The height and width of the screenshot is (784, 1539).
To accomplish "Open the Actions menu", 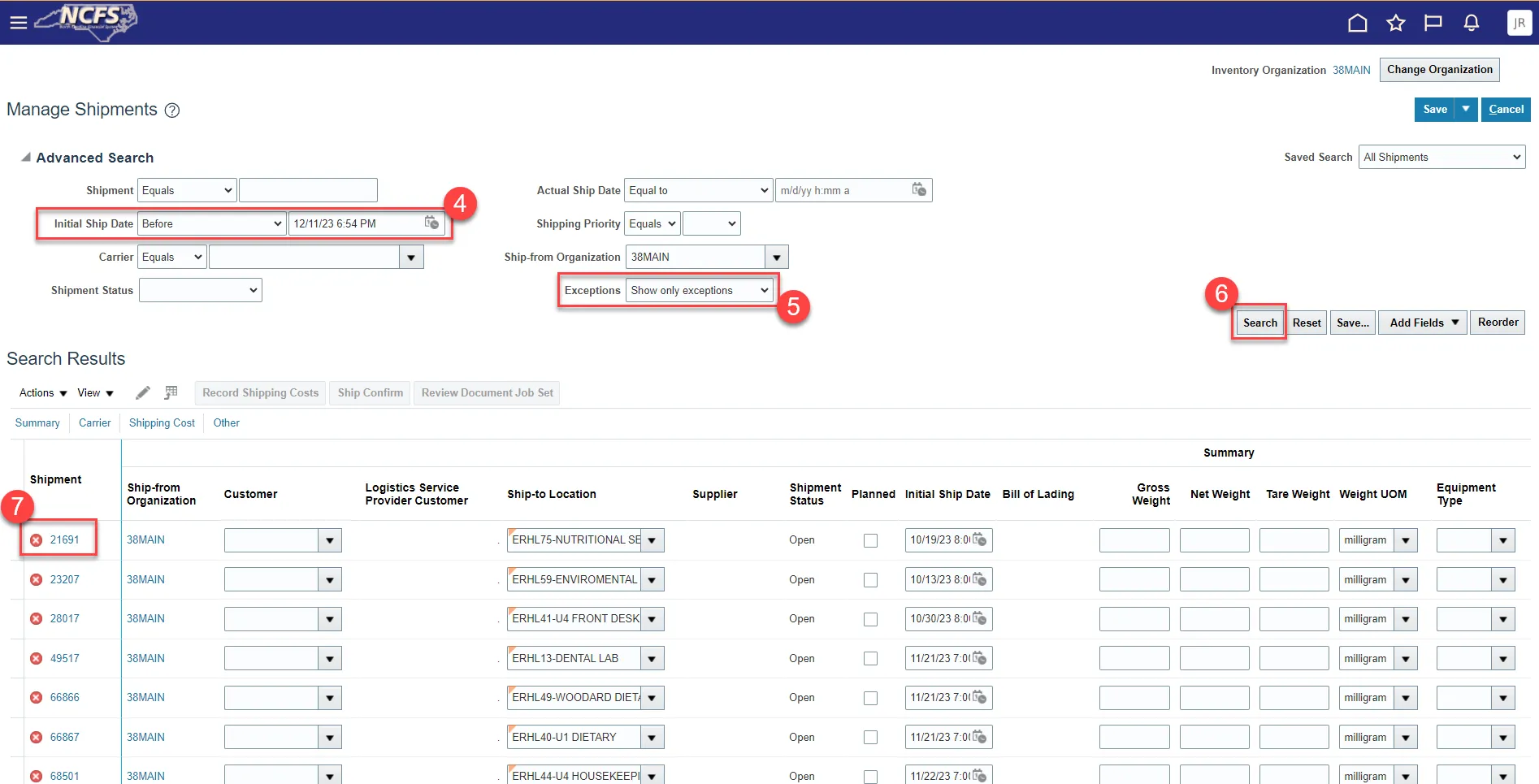I will click(43, 393).
